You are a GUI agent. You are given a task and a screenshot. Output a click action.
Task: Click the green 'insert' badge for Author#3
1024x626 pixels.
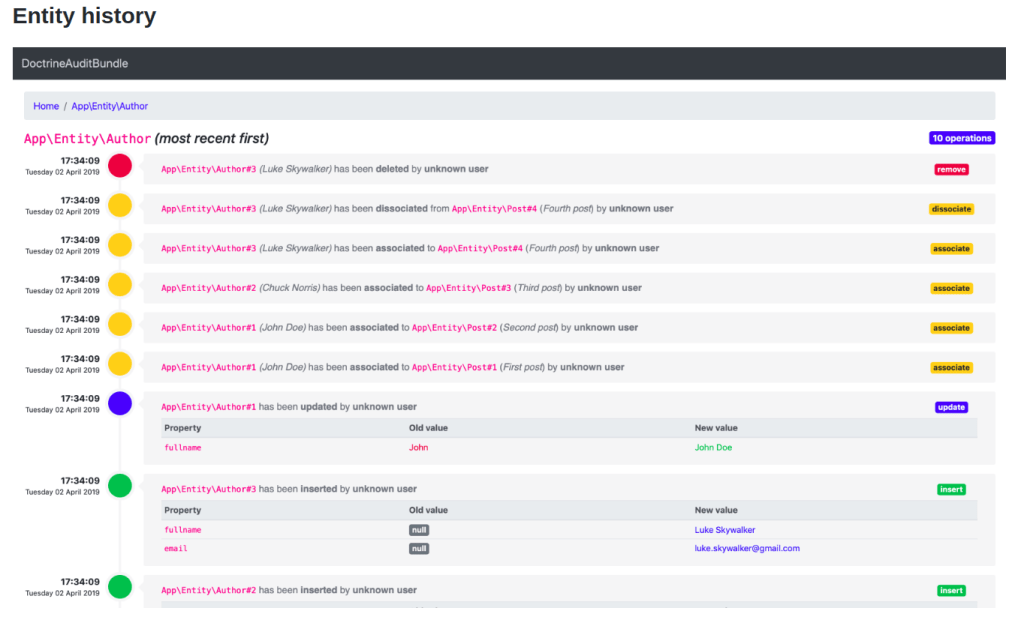951,489
